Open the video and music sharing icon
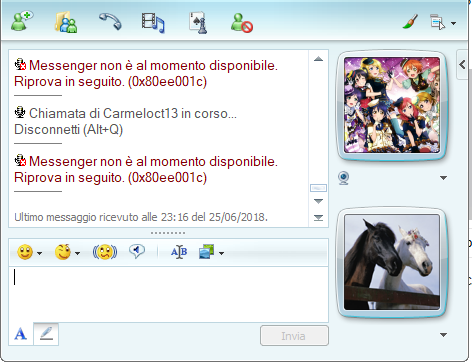This screenshot has width=472, height=362. click(x=153, y=23)
